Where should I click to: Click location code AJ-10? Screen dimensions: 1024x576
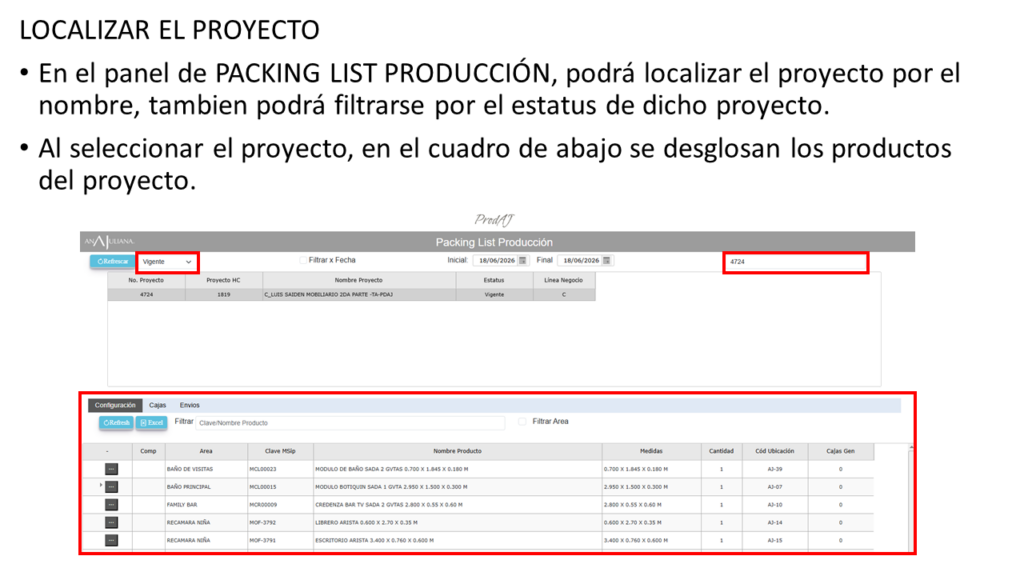[x=775, y=505]
